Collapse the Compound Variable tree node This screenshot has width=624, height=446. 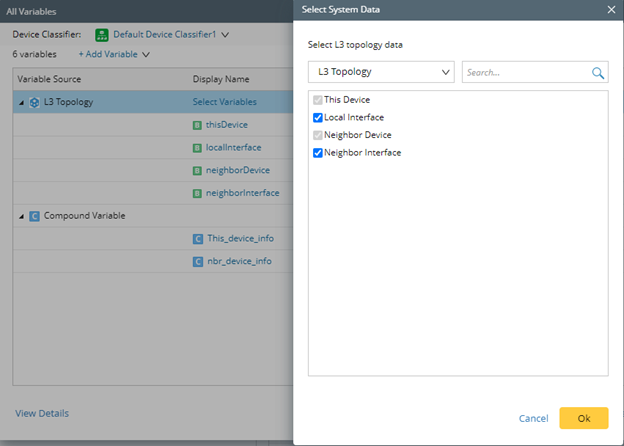[21, 216]
